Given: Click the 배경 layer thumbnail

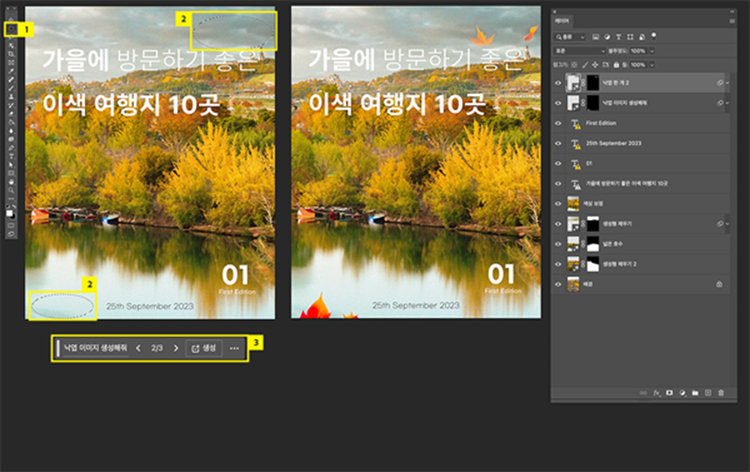Looking at the screenshot, I should pos(573,284).
